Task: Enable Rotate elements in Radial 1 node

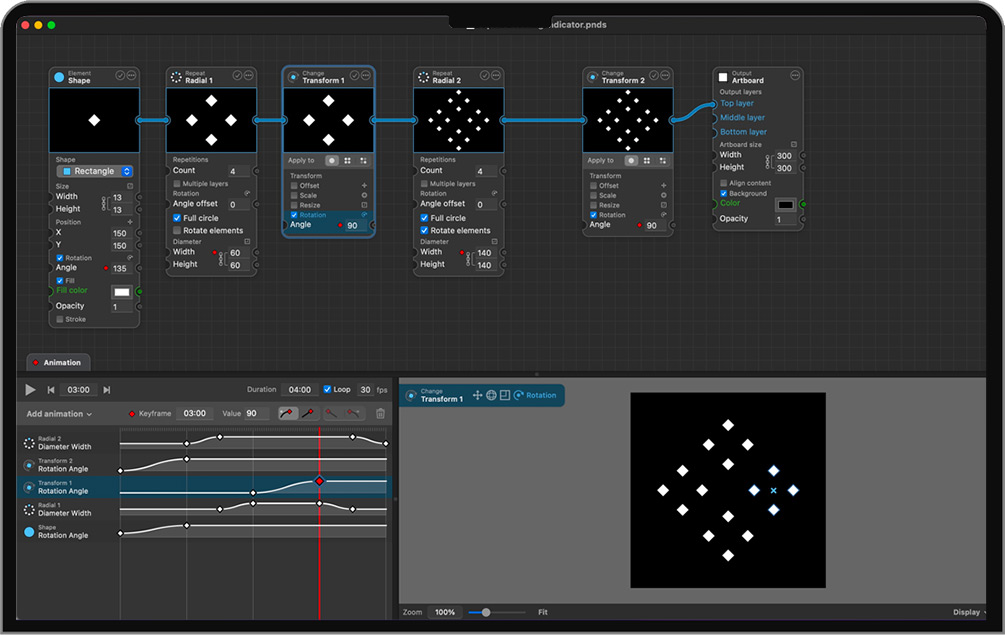Action: click(177, 230)
